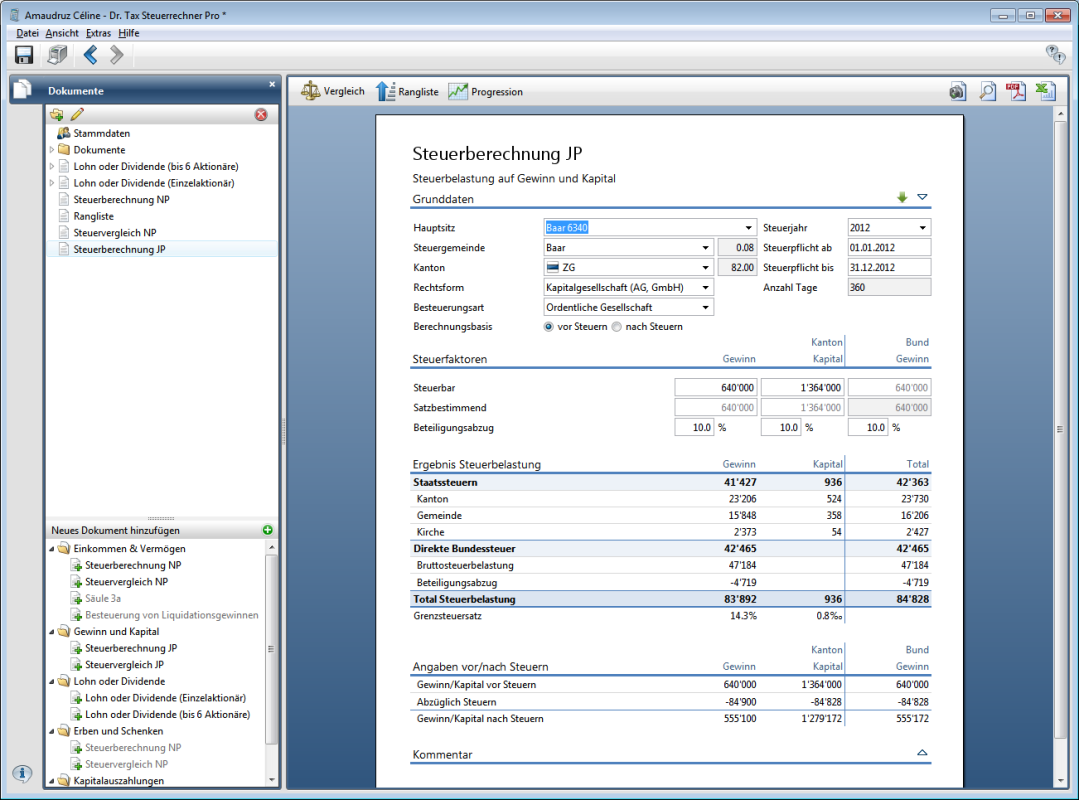This screenshot has height=800, width=1079.
Task: Click green plus next to Neues Dokument hinzufügen
Action: [268, 530]
